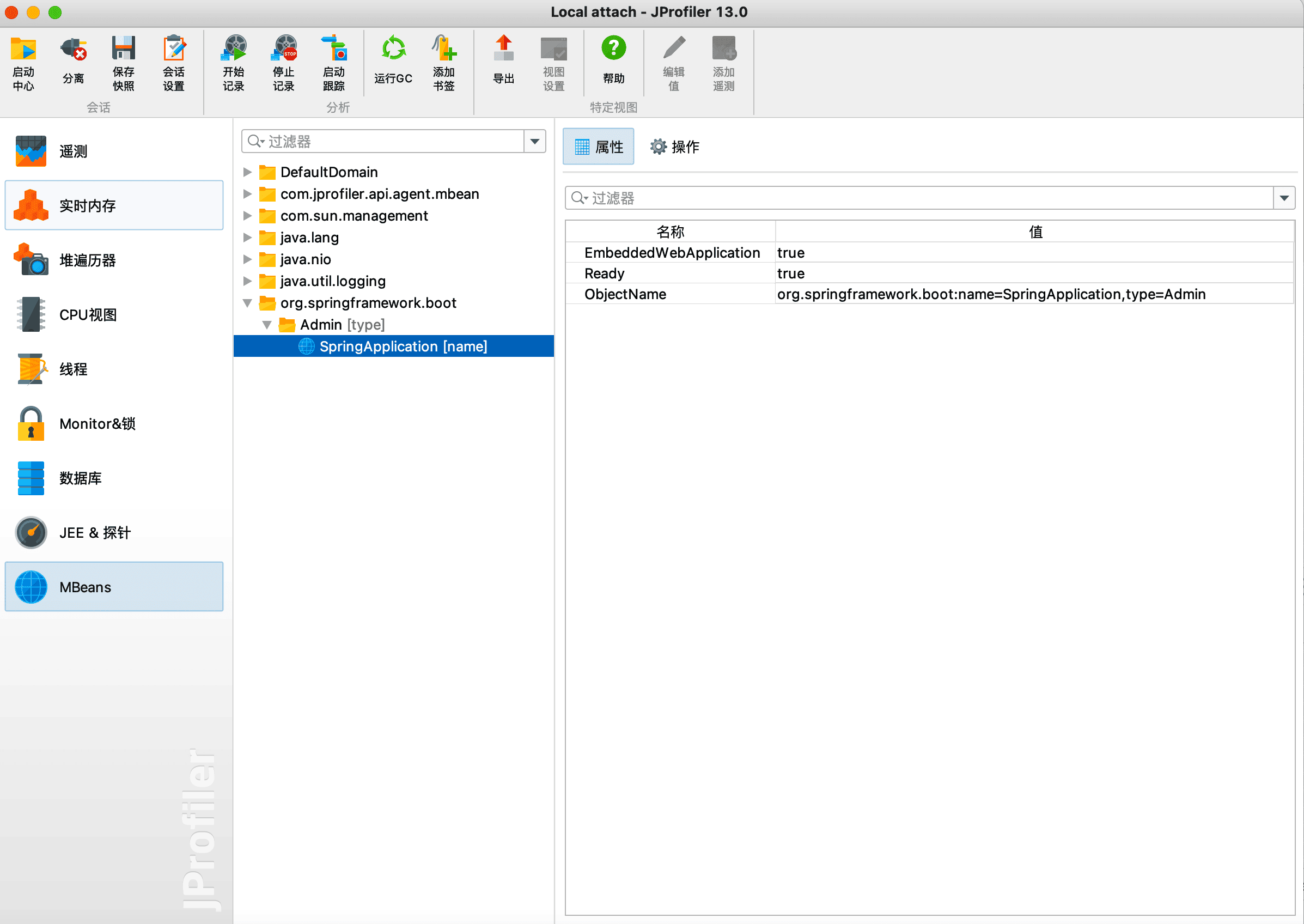This screenshot has width=1304, height=924.
Task: Click the Start Recording icon
Action: click(x=234, y=49)
